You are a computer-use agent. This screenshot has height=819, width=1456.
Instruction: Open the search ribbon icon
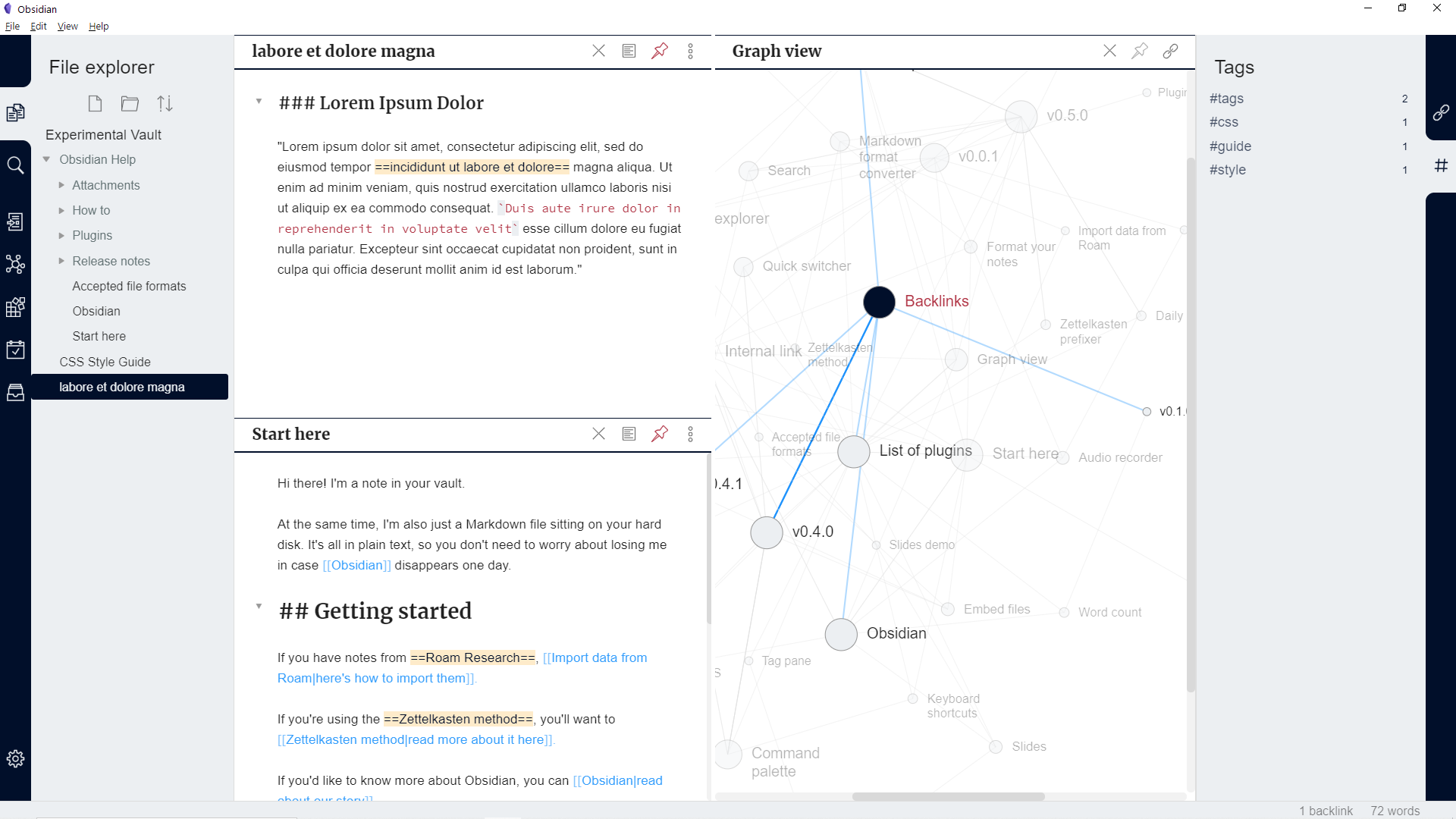tap(15, 165)
